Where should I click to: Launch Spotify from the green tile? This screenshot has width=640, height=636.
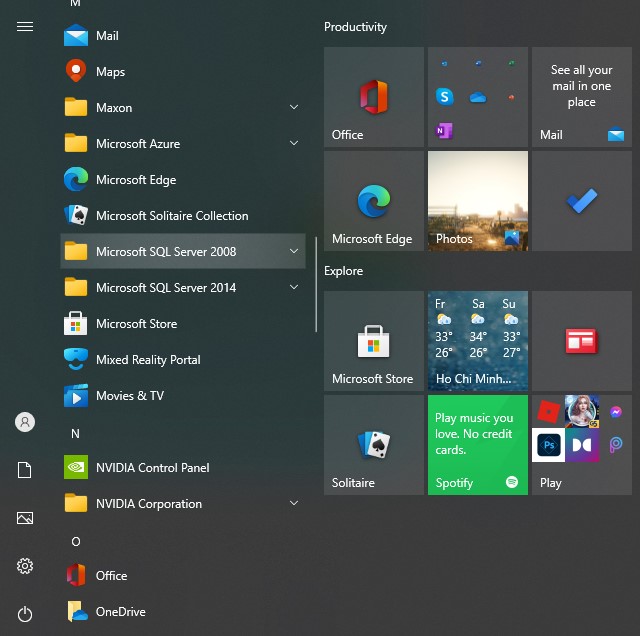coord(477,445)
